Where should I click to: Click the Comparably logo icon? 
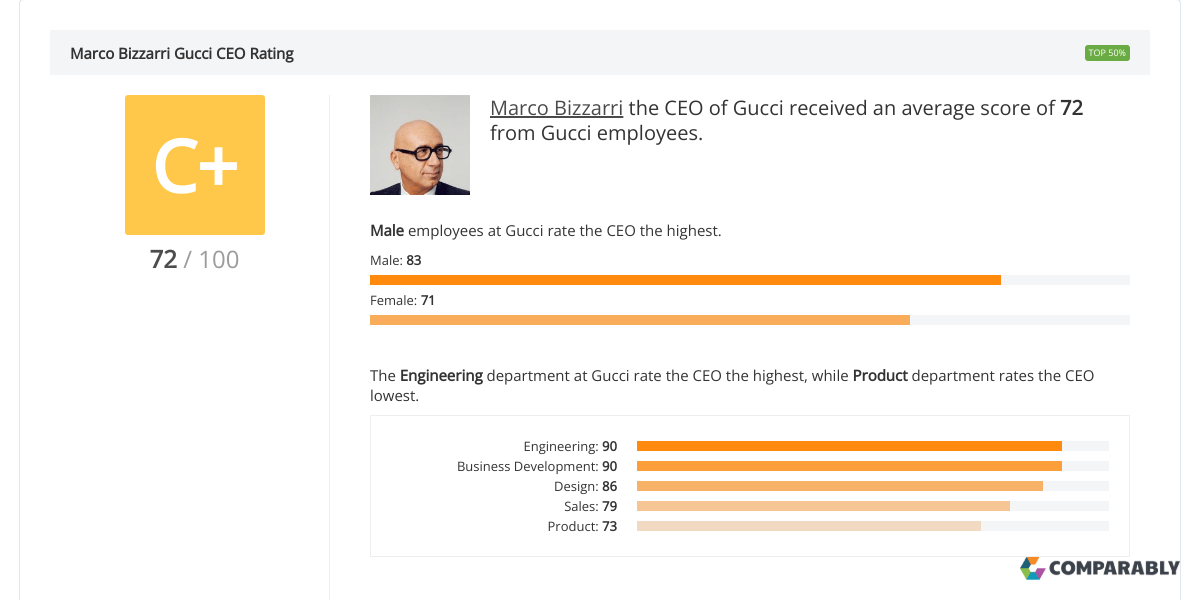coord(1032,568)
